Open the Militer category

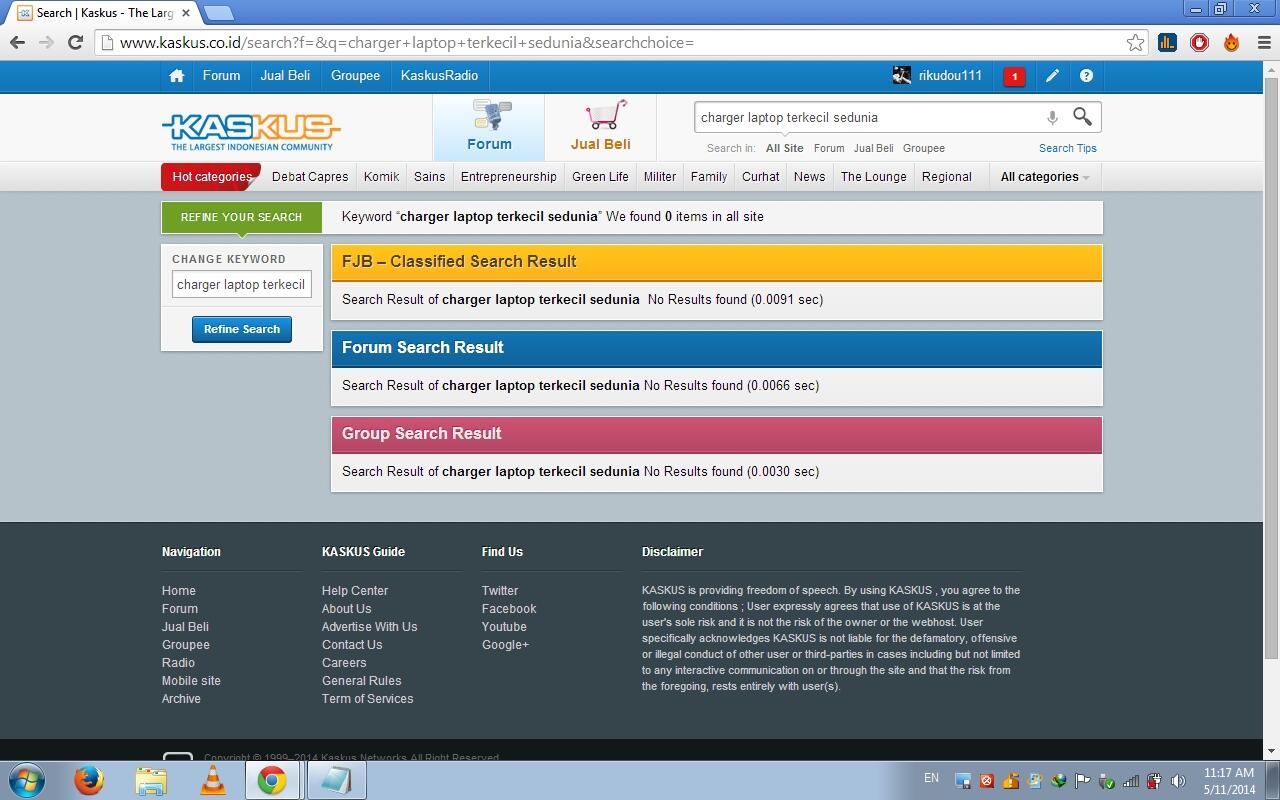(x=659, y=177)
